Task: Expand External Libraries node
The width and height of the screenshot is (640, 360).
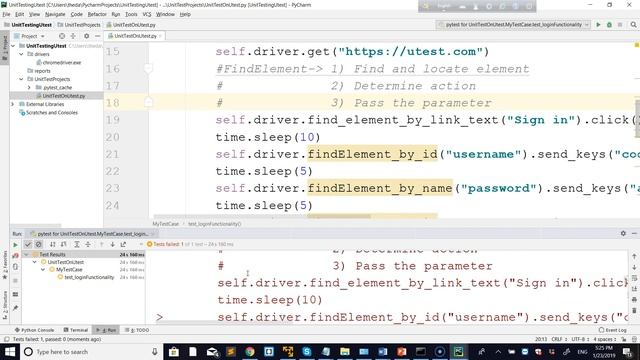Action: [13, 104]
